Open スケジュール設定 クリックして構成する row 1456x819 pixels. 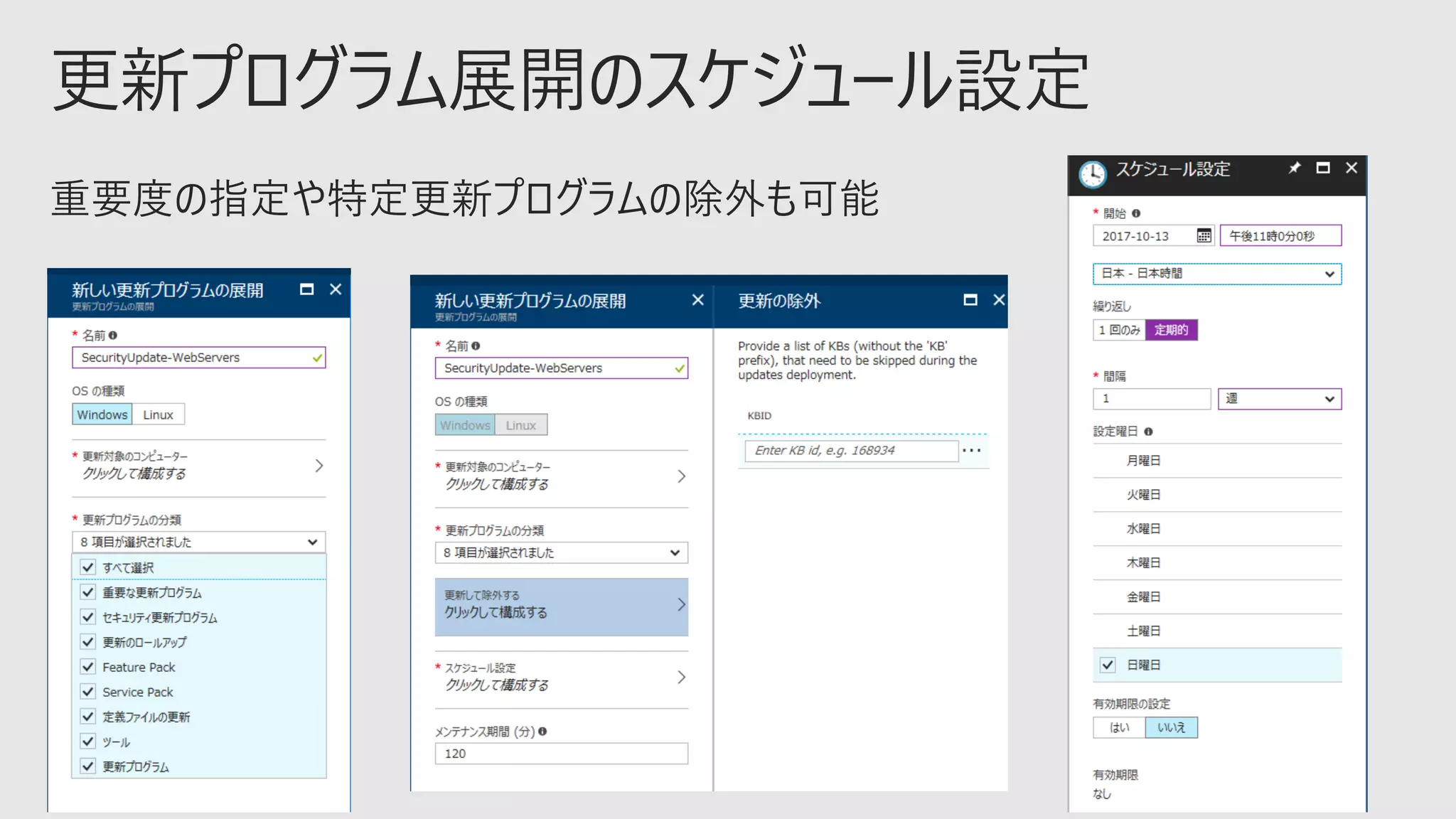coord(561,678)
